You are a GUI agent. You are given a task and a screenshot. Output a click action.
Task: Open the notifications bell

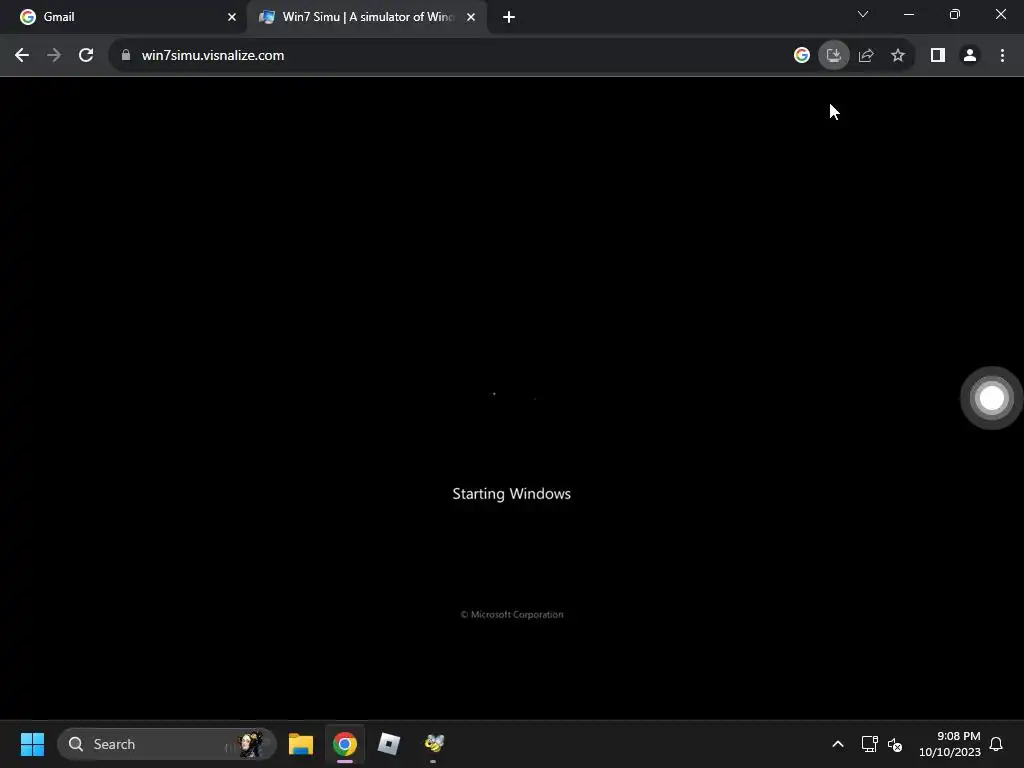[996, 744]
